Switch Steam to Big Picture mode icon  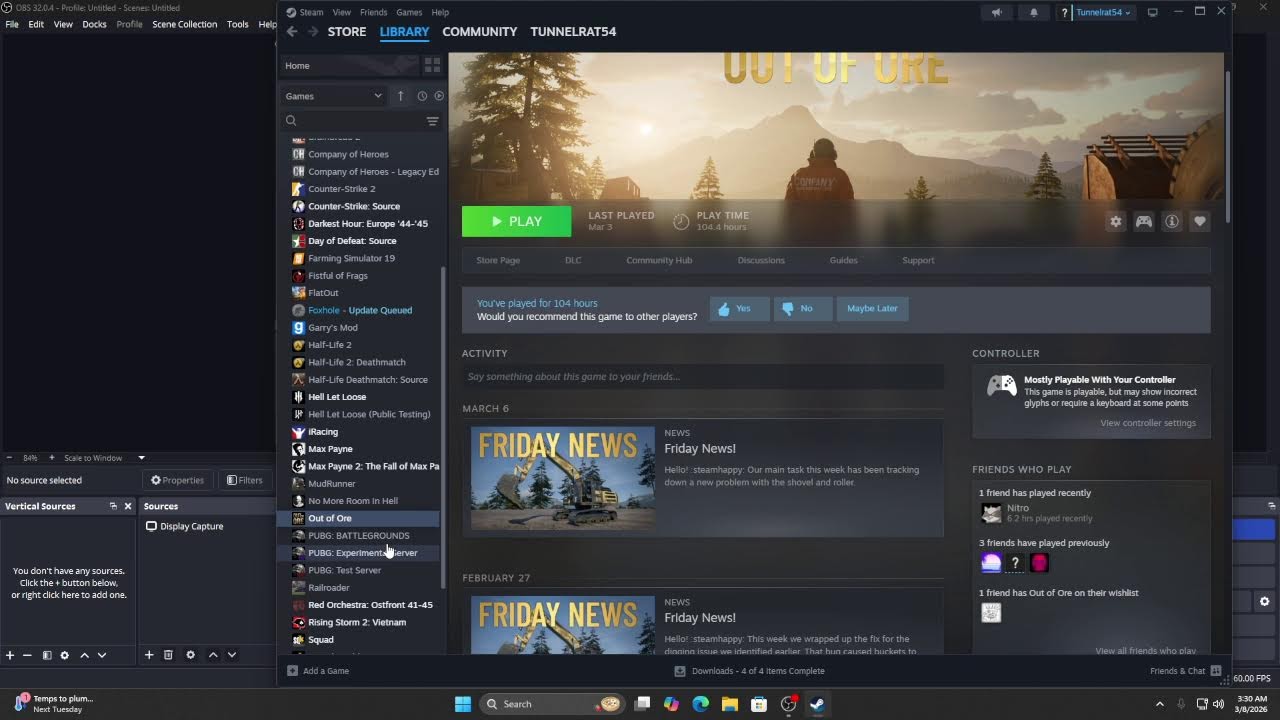pos(1152,12)
